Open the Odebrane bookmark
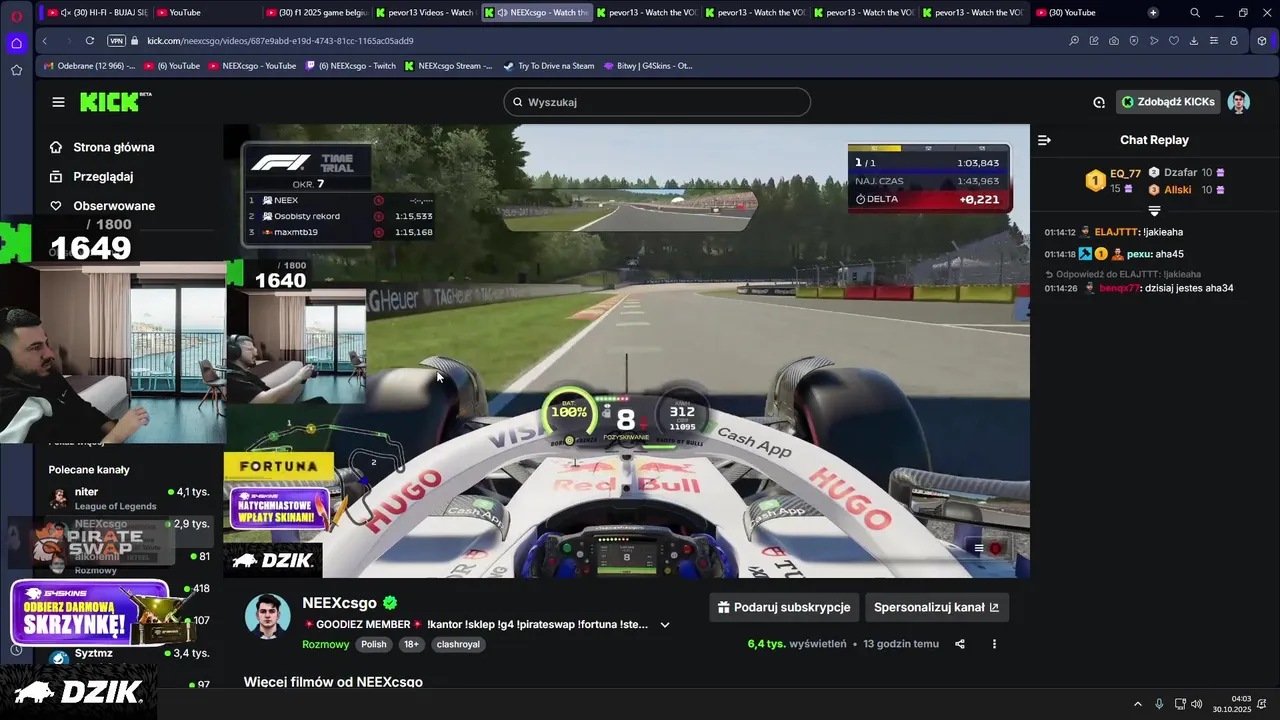This screenshot has width=1280, height=720. click(90, 66)
